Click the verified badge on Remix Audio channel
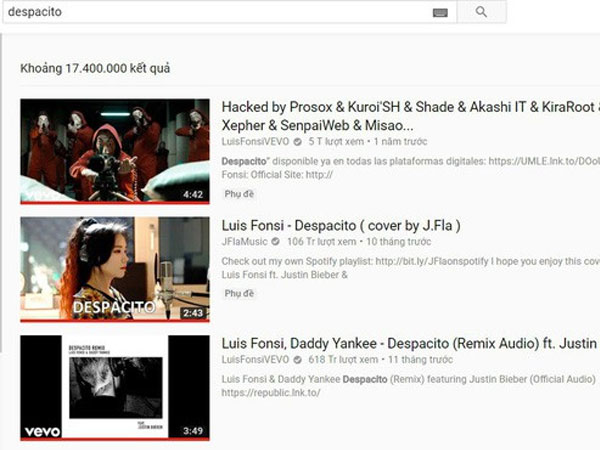Screen dimensions: 600x450 (x=297, y=360)
